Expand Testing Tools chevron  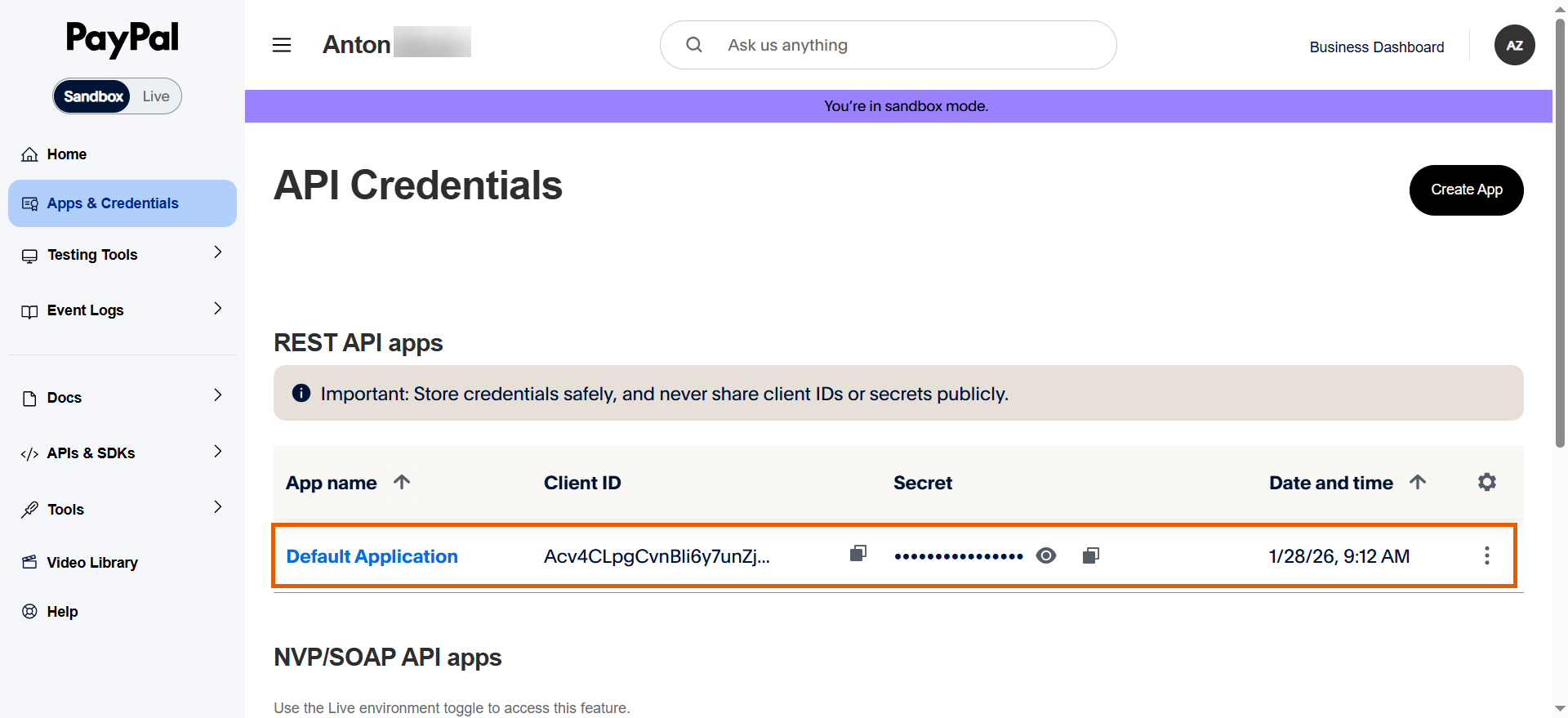click(217, 252)
